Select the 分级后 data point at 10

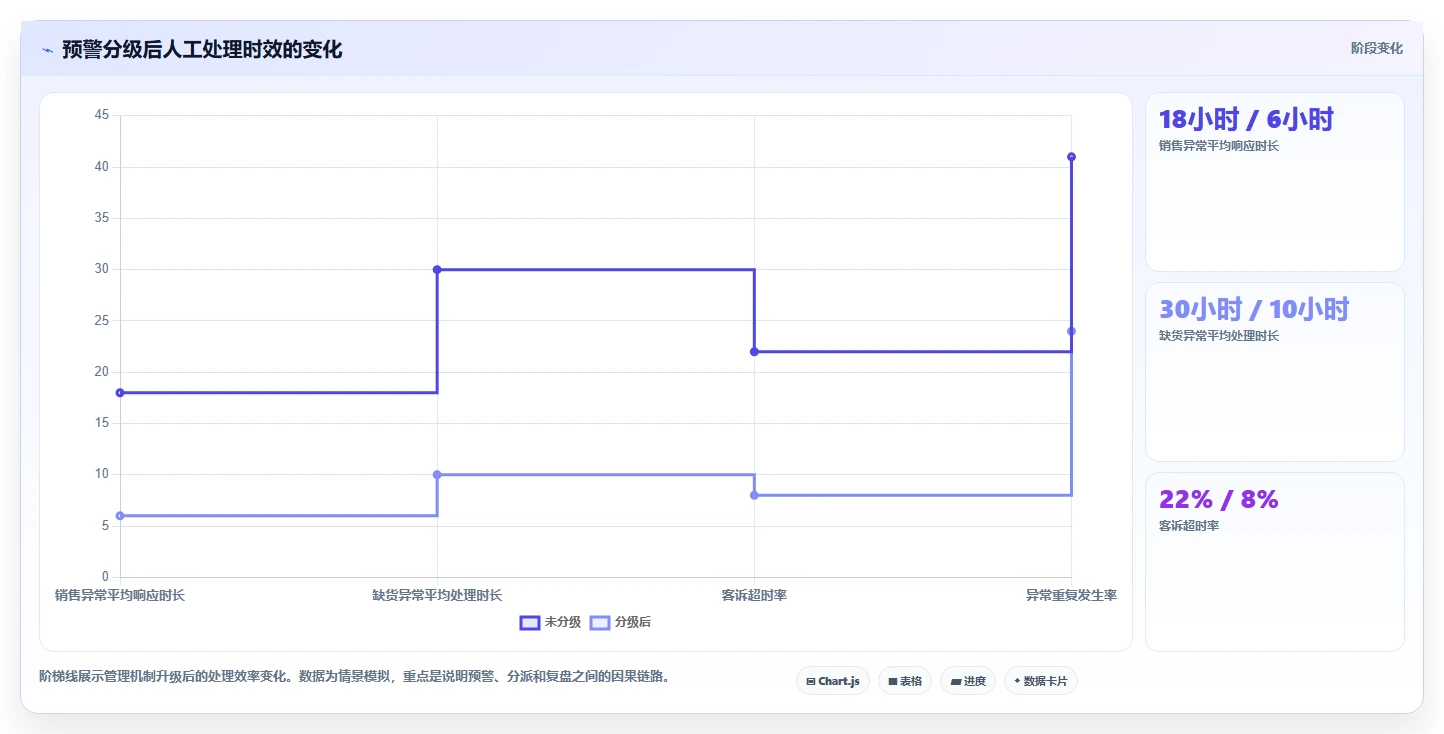437,475
